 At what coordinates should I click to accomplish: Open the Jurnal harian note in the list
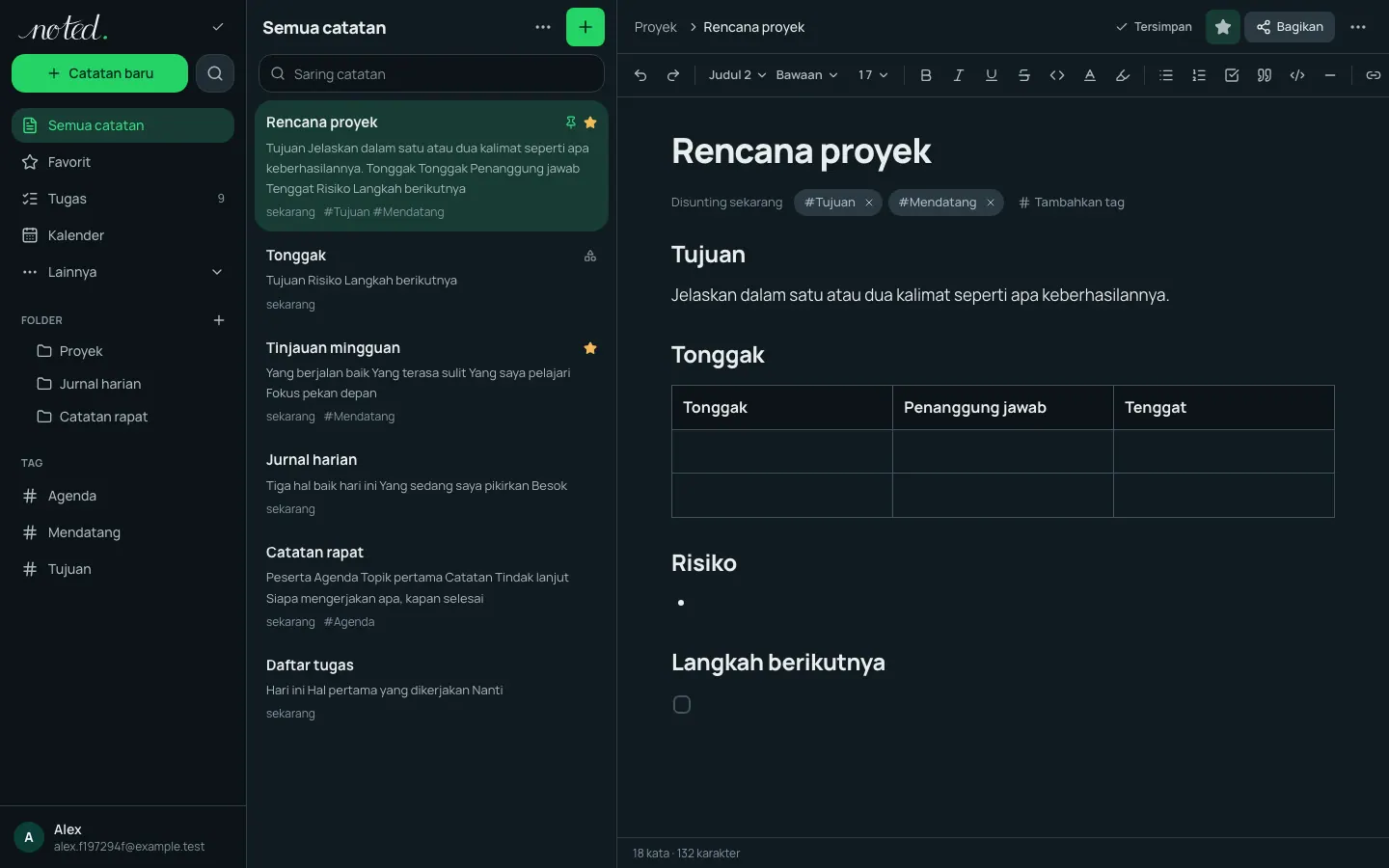(431, 484)
